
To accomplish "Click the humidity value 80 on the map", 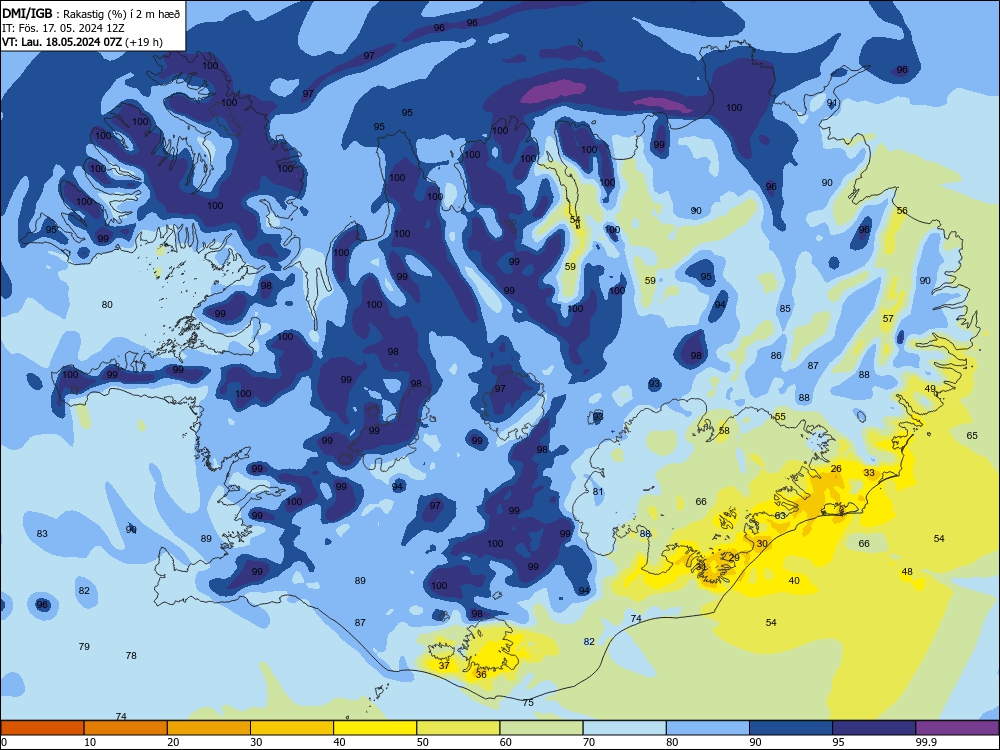I will pyautogui.click(x=107, y=305).
